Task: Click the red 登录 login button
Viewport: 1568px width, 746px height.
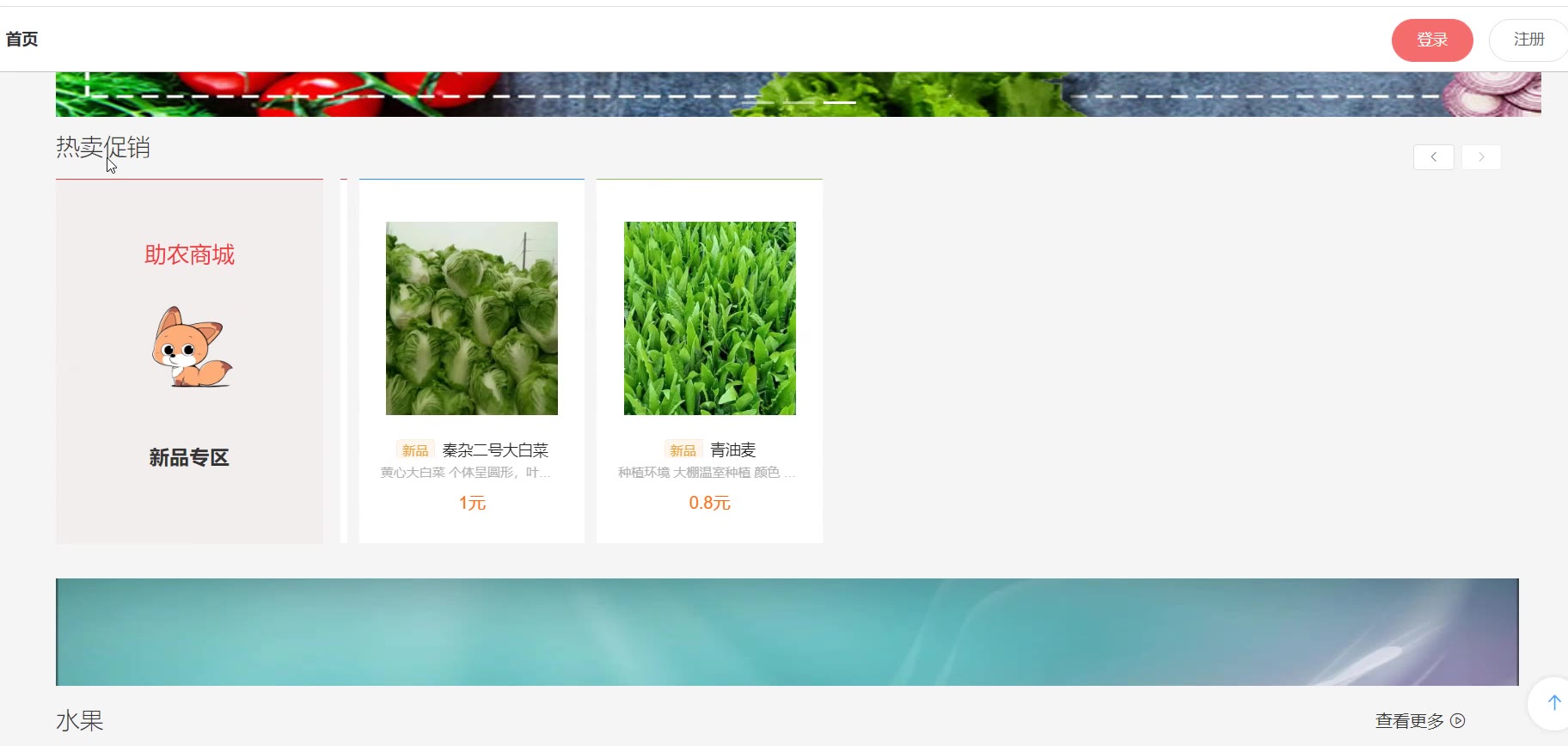Action: tap(1432, 40)
